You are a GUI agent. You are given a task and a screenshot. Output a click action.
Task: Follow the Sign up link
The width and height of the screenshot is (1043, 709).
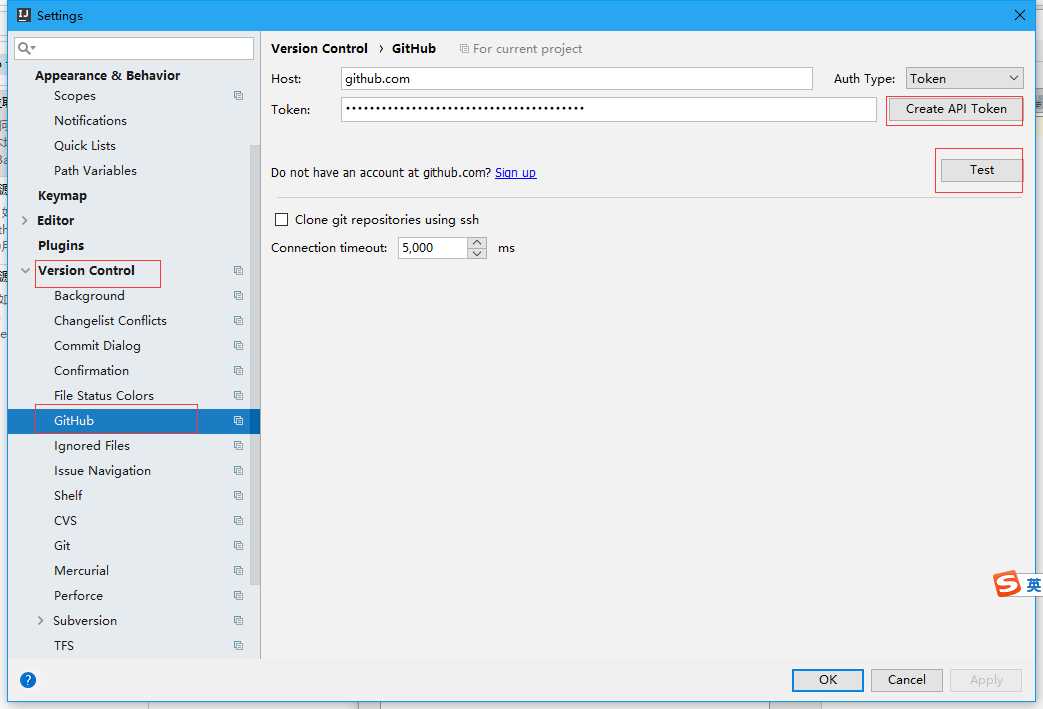pos(515,173)
